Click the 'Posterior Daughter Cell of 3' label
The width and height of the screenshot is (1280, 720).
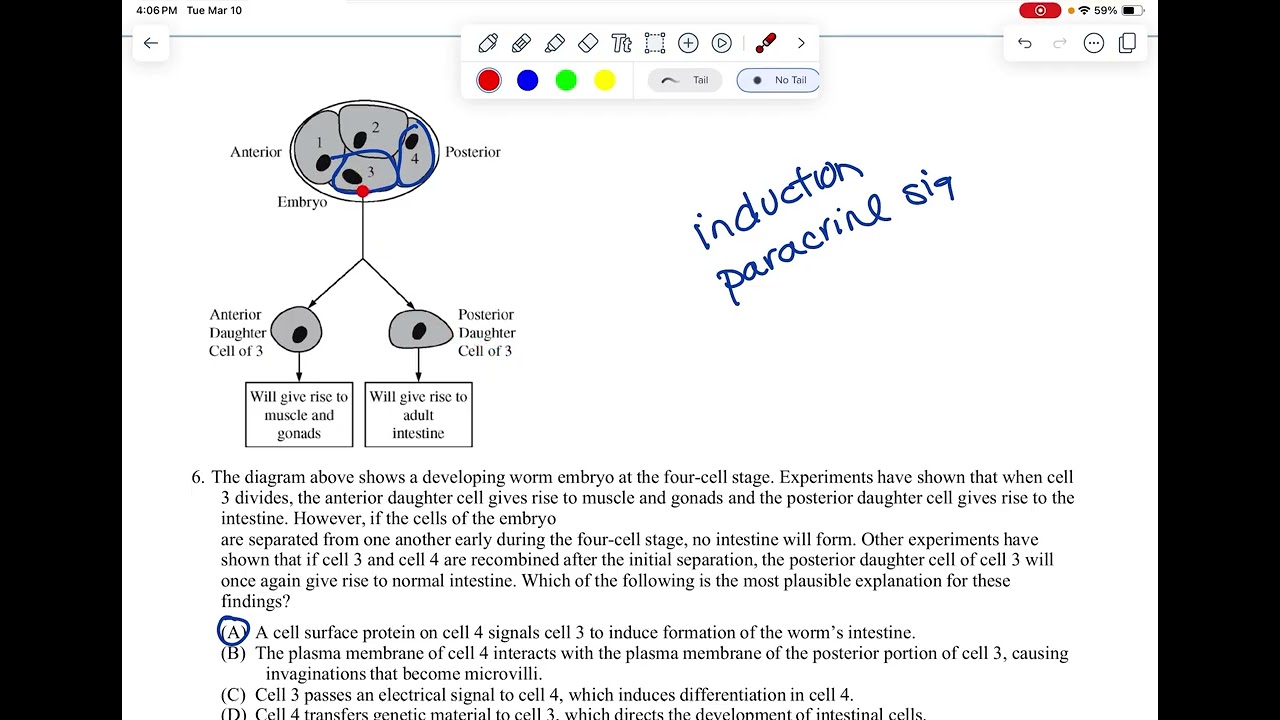point(487,332)
